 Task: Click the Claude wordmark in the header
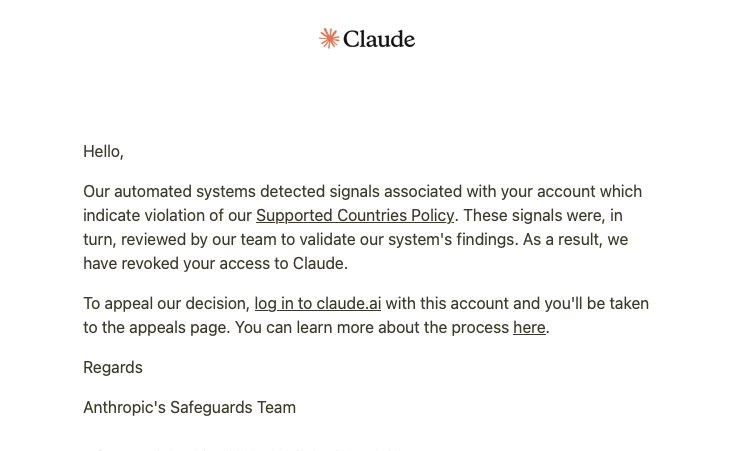[379, 39]
